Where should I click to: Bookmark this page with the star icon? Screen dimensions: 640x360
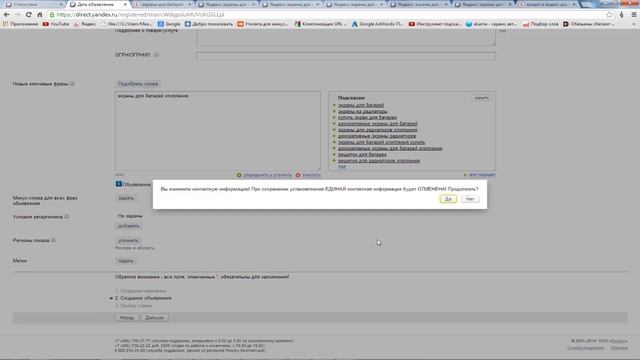tap(609, 15)
